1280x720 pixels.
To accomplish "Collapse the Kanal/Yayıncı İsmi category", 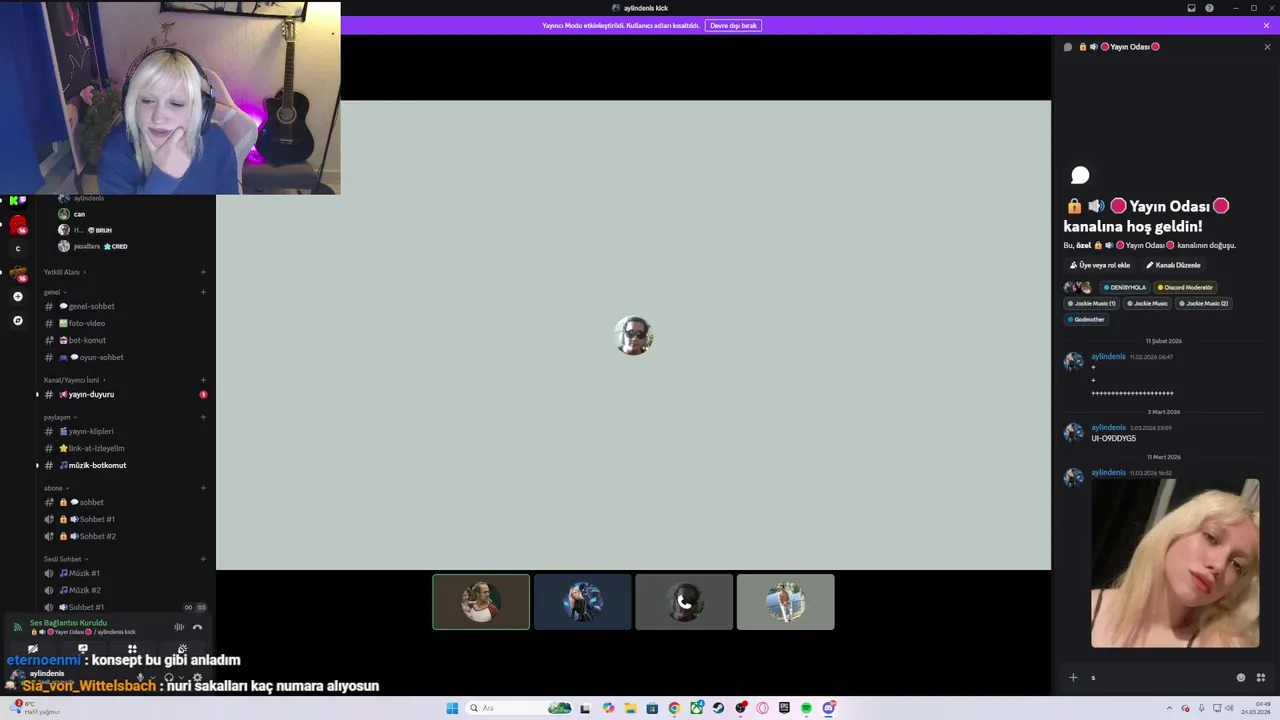I will coord(74,380).
